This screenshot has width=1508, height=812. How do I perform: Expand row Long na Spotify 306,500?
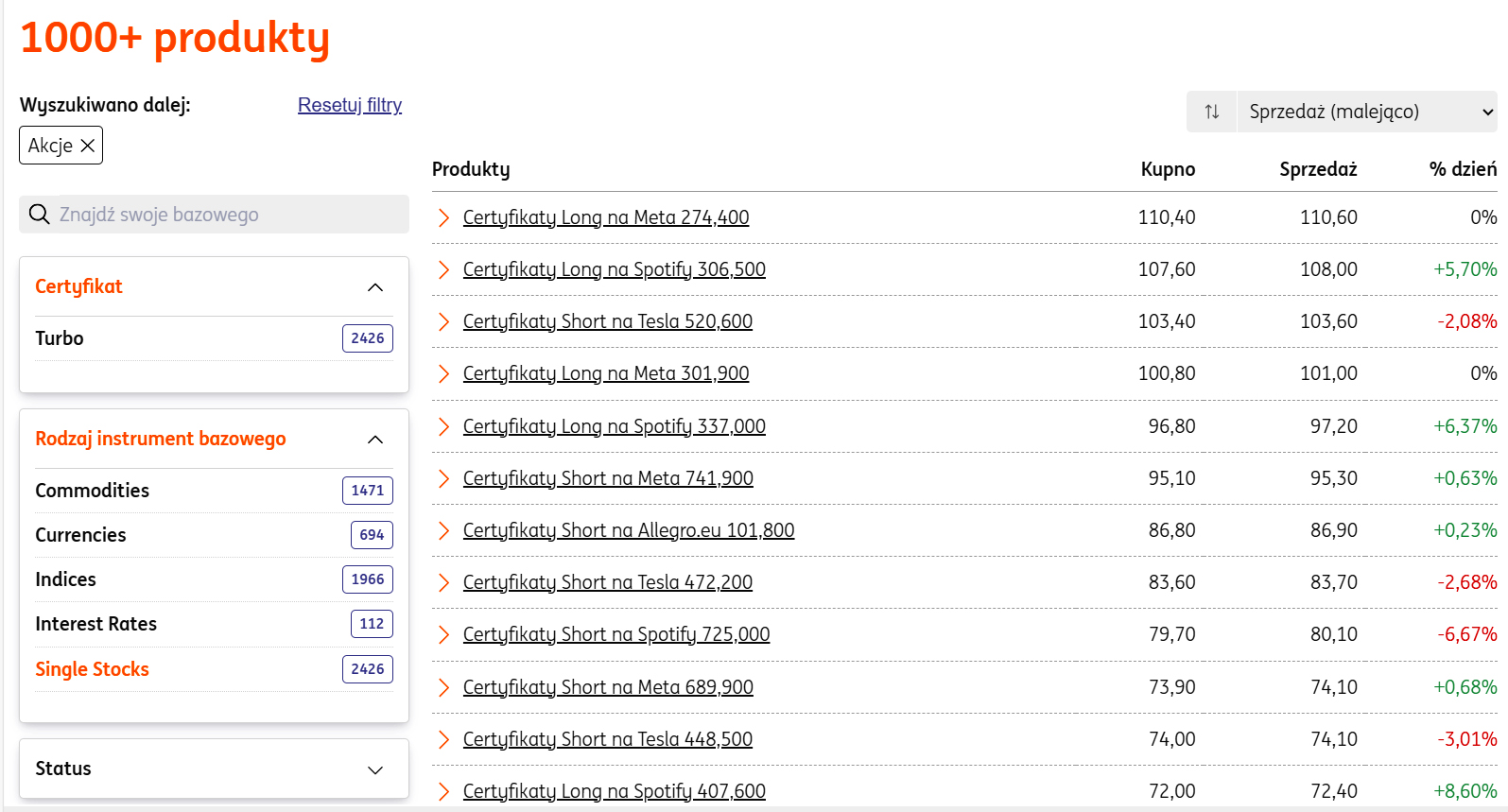coord(443,269)
